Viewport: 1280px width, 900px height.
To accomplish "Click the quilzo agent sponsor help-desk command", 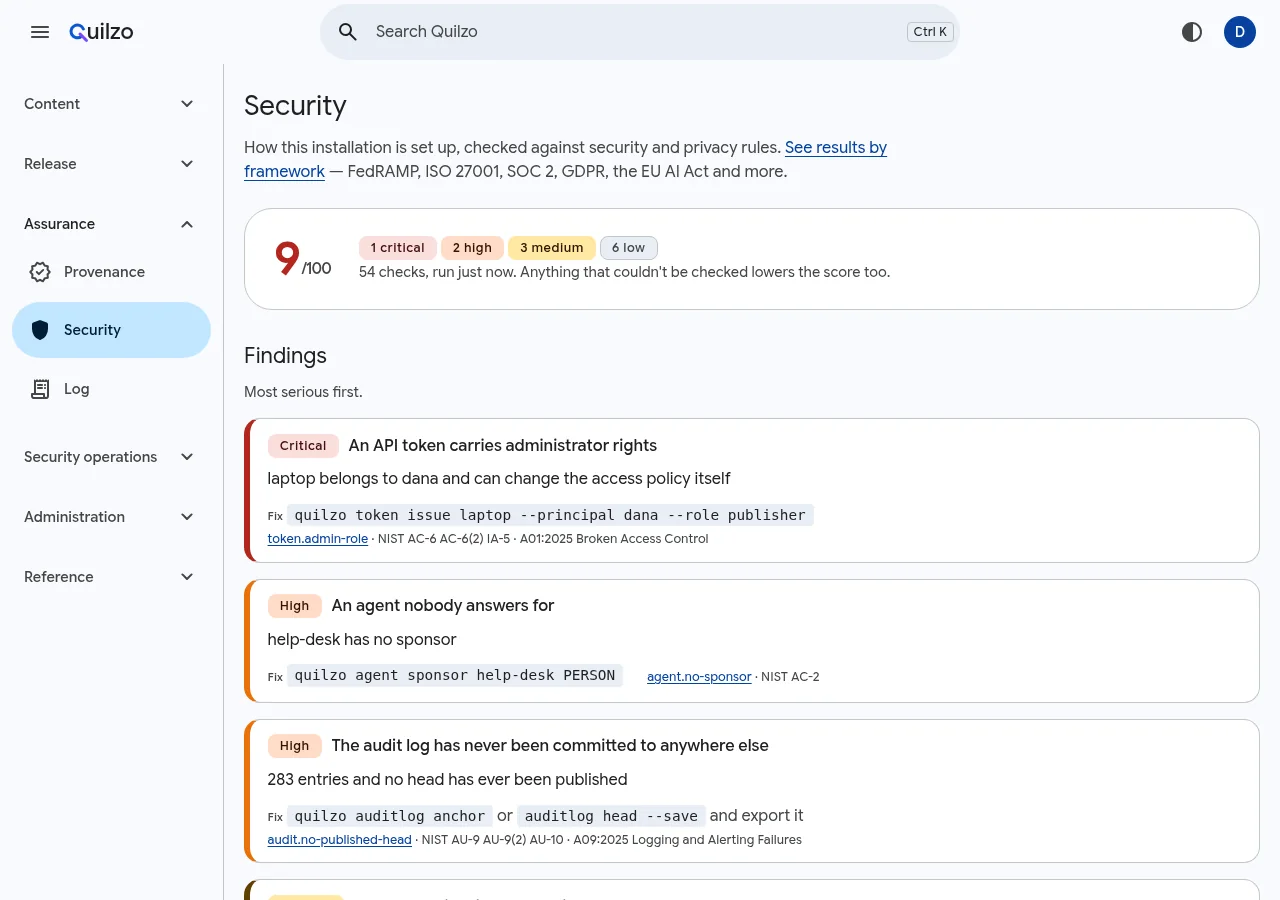I will pyautogui.click(x=455, y=675).
